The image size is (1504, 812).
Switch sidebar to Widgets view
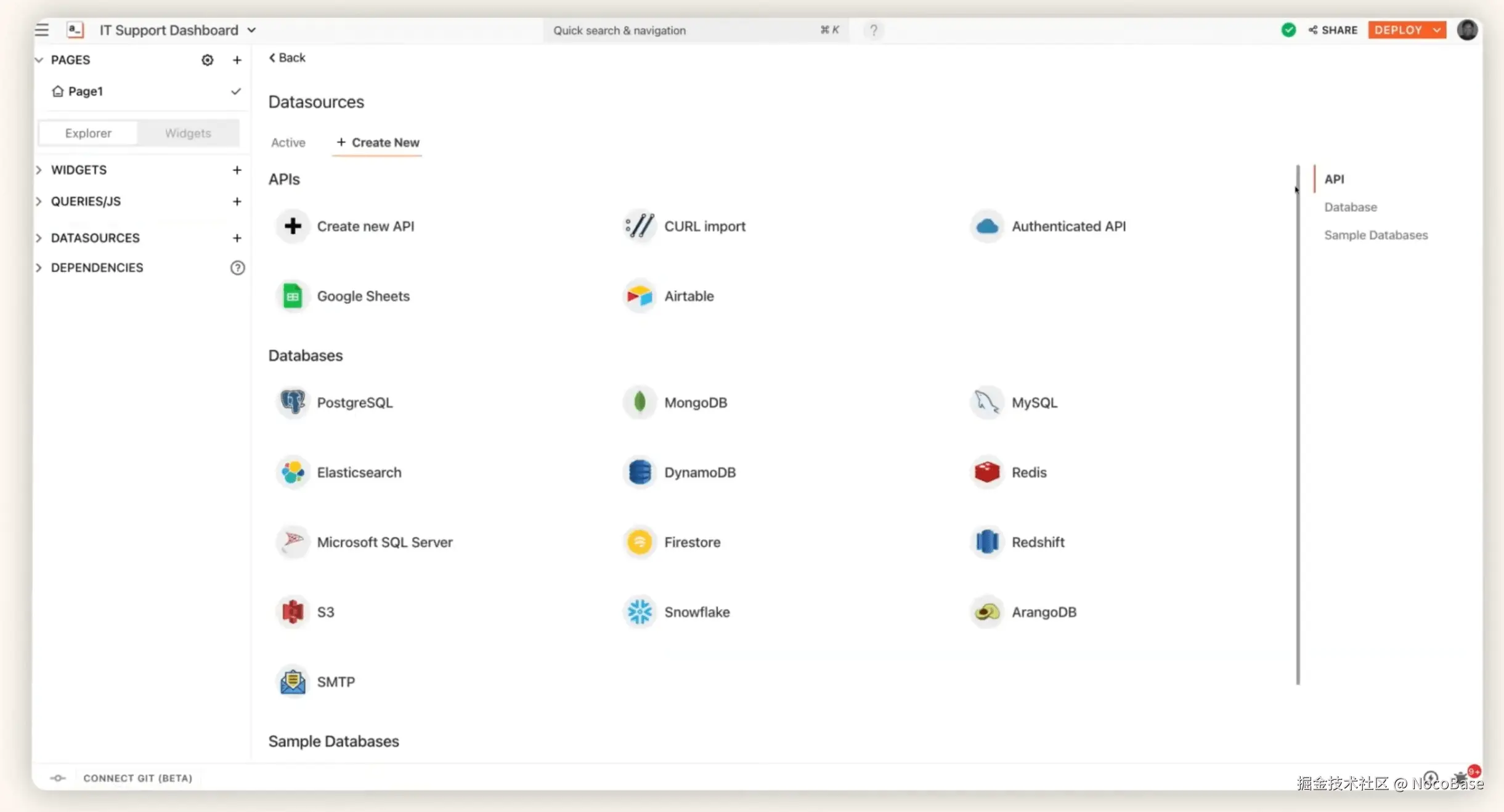point(188,133)
